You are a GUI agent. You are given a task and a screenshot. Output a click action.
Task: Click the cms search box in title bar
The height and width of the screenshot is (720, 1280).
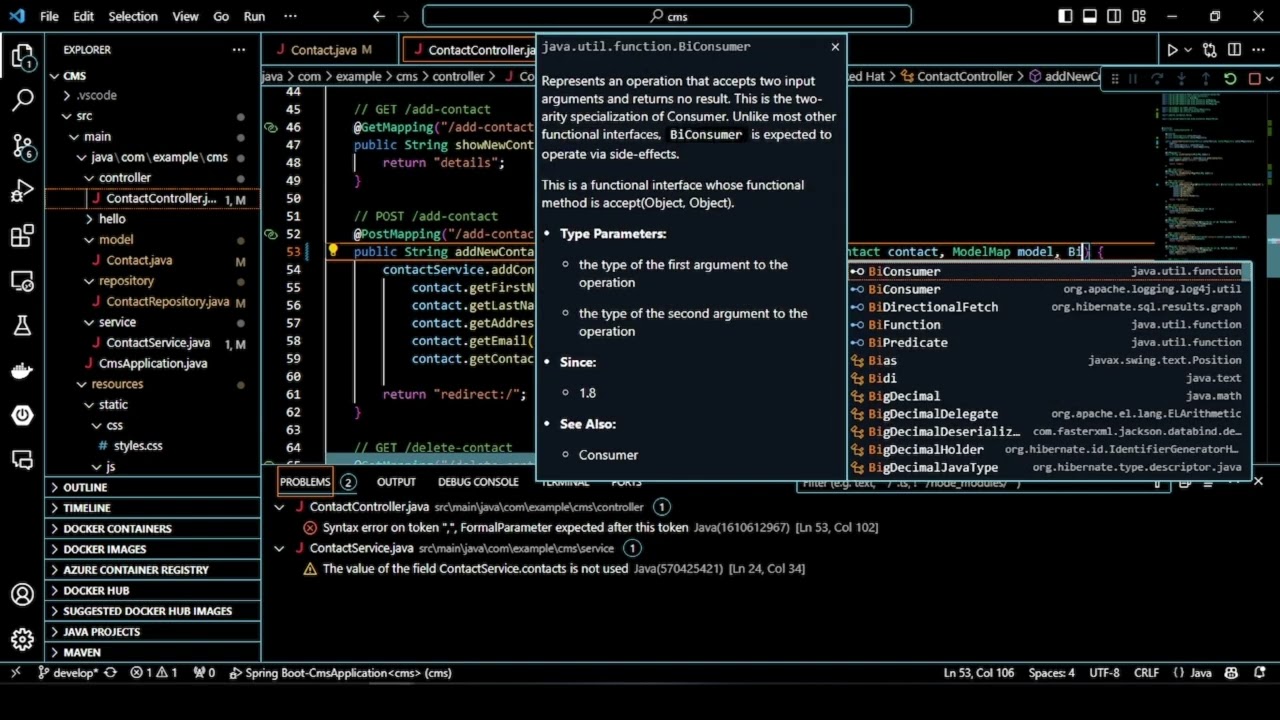tap(667, 16)
